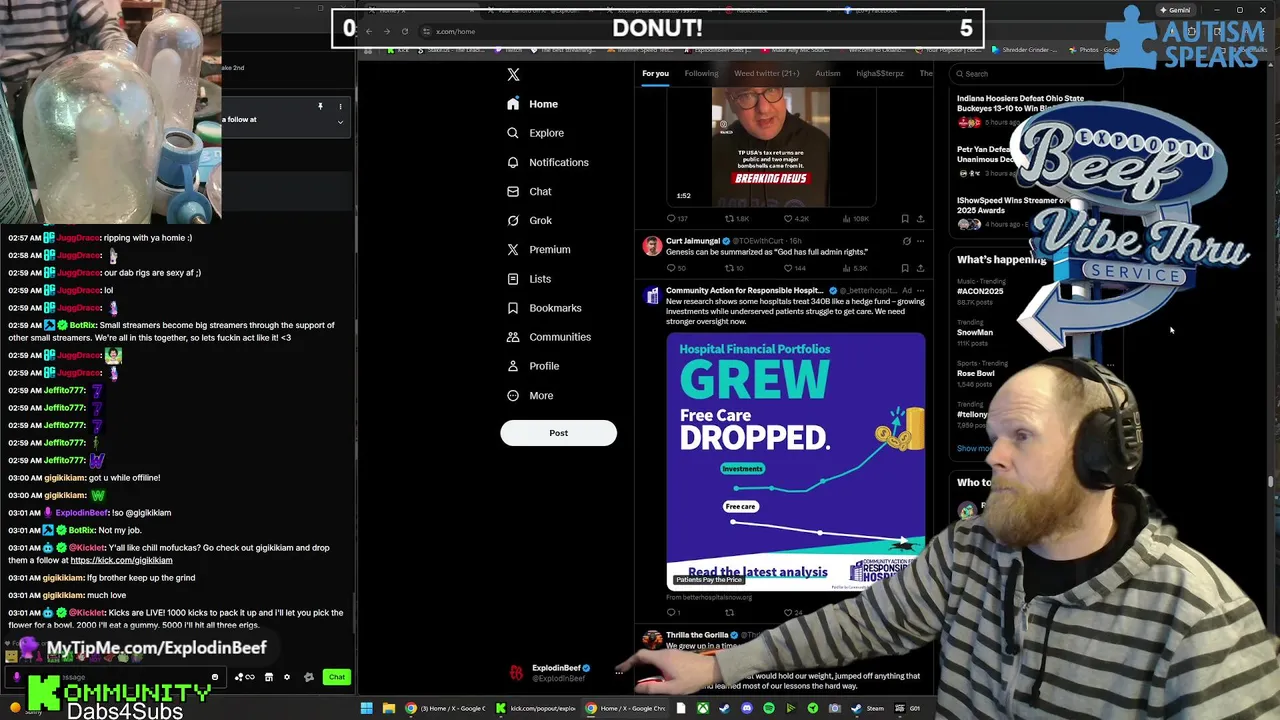
Task: Click the white Post button
Action: tap(558, 433)
